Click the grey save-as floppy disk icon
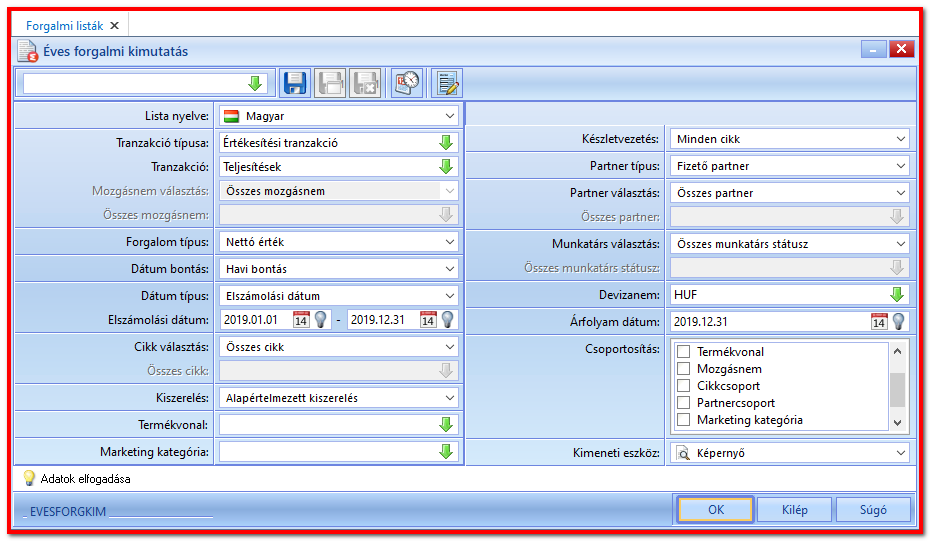930x541 pixels. click(330, 83)
